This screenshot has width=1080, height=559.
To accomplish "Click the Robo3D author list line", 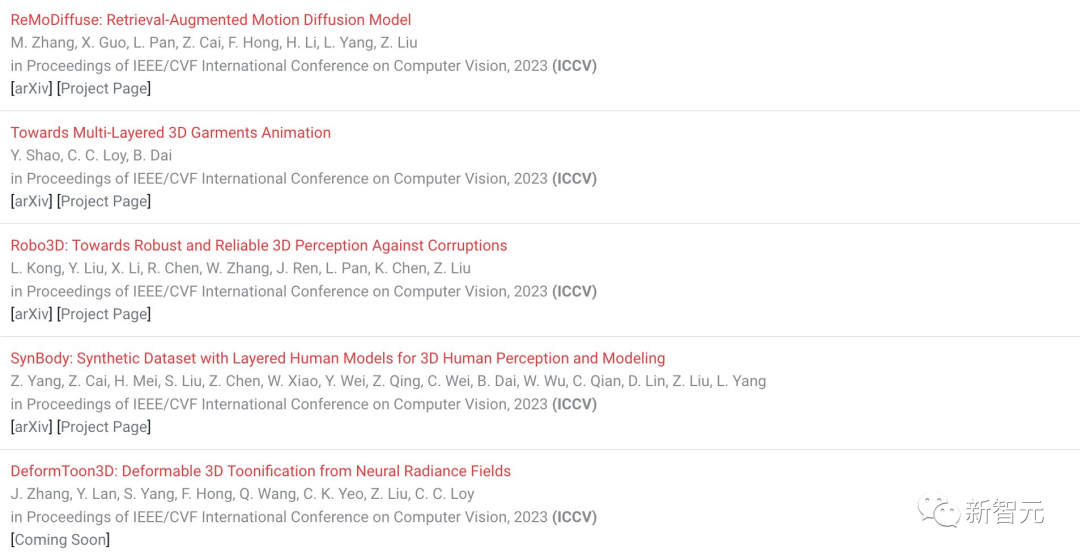I will [x=240, y=268].
